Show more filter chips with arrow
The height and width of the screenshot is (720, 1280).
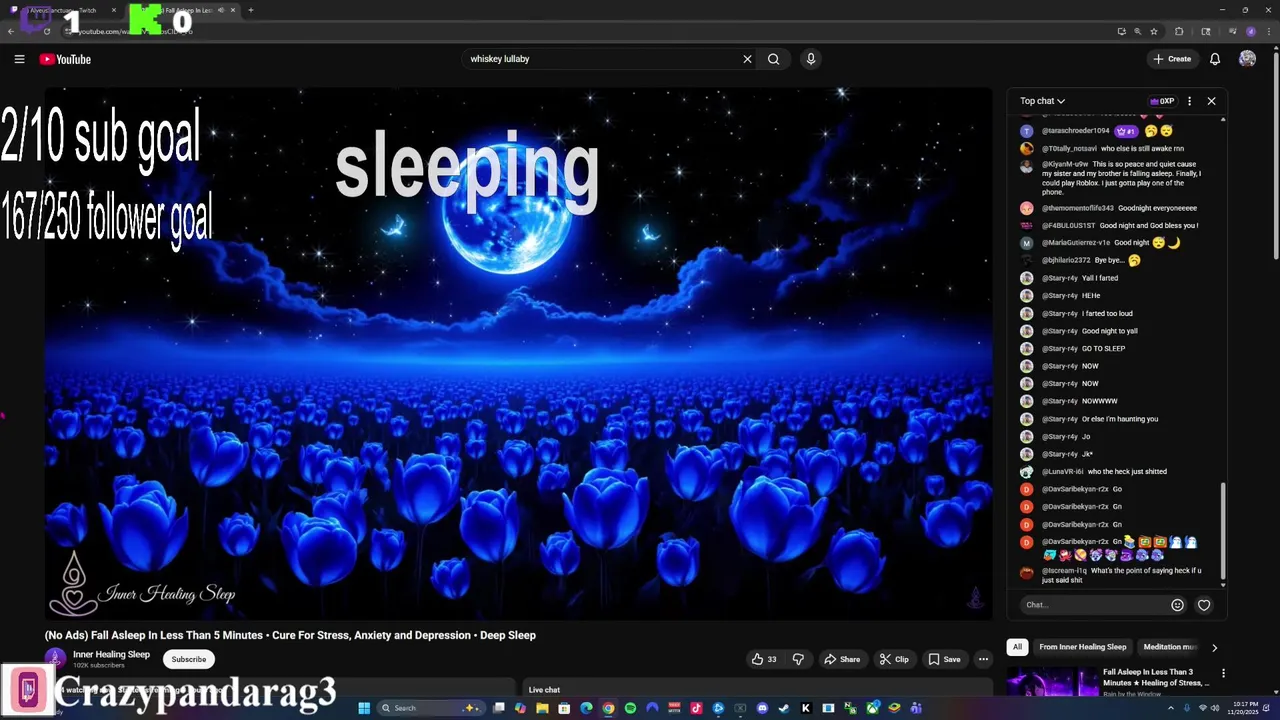pyautogui.click(x=1214, y=647)
